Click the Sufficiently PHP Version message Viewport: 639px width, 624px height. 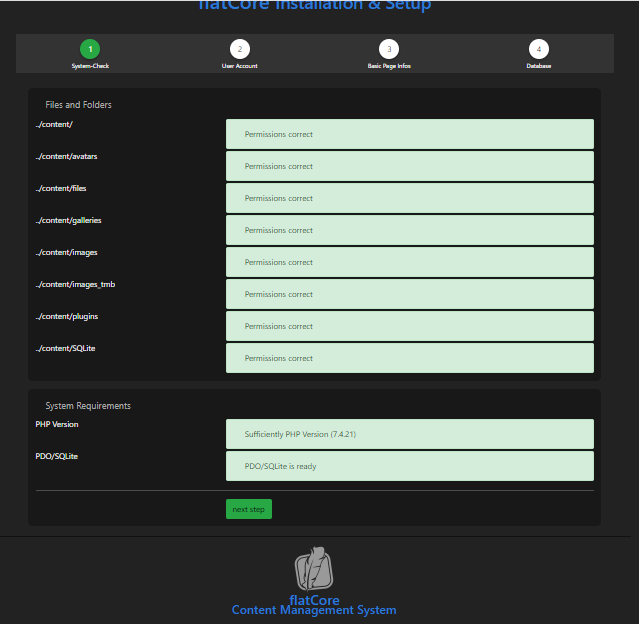coord(409,434)
